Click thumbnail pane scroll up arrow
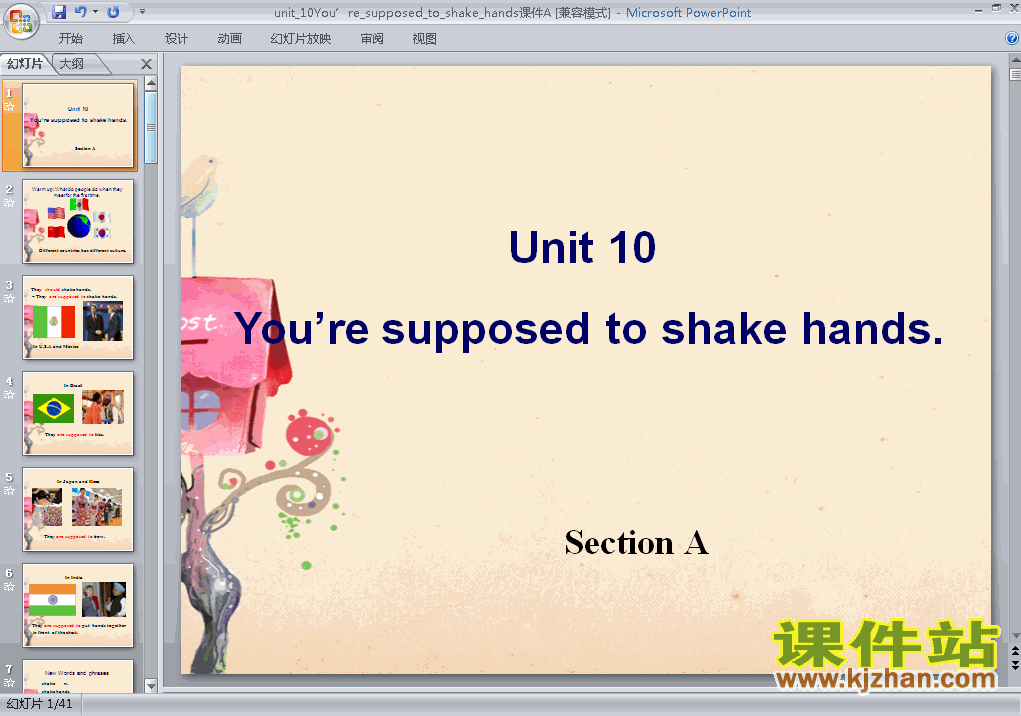Image resolution: width=1021 pixels, height=716 pixels. [x=151, y=83]
